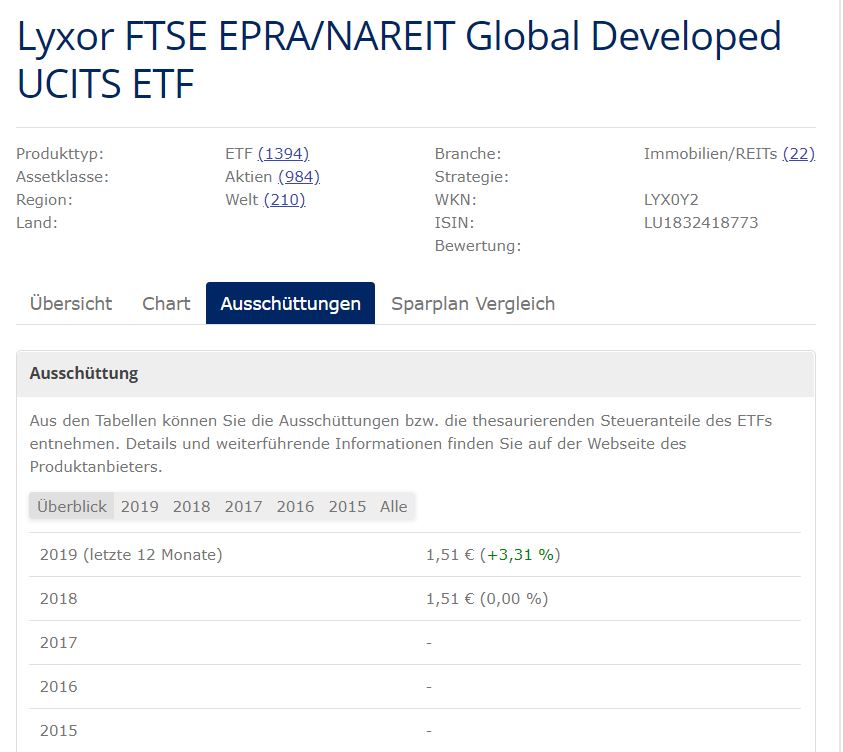Click the 2017 table row label
The width and height of the screenshot is (843, 752).
click(59, 643)
